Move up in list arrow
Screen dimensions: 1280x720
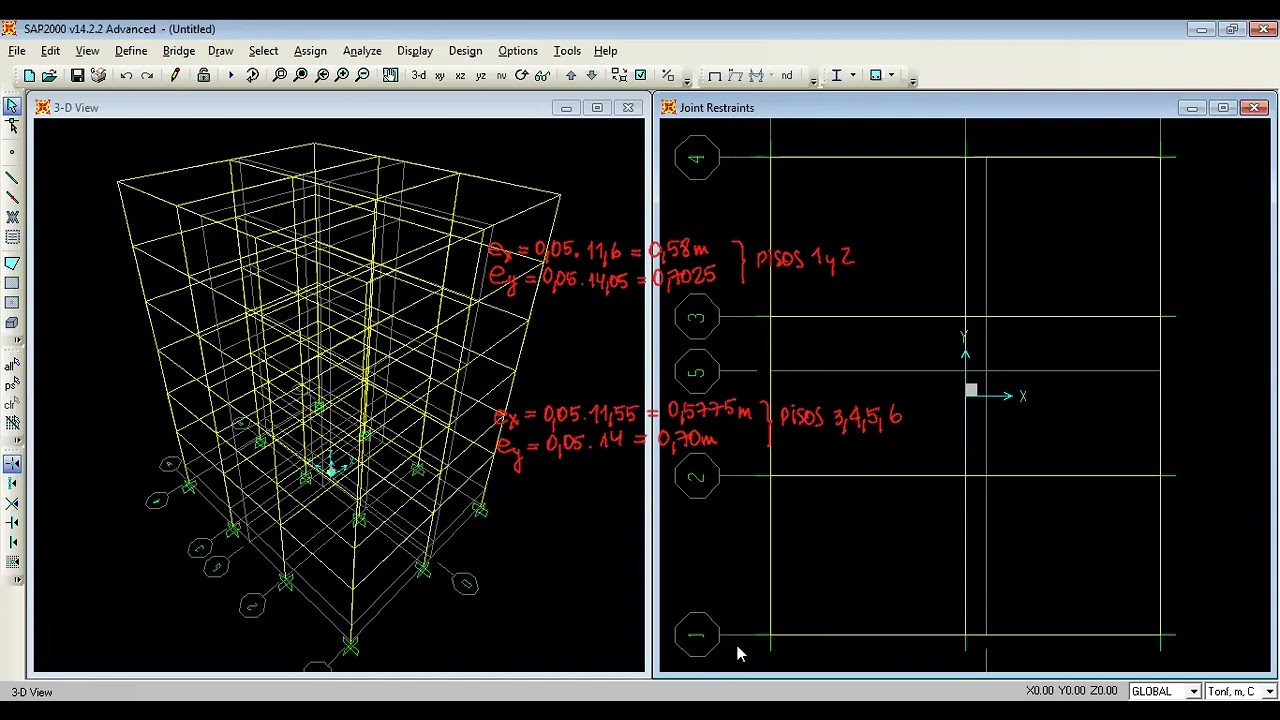pos(571,76)
